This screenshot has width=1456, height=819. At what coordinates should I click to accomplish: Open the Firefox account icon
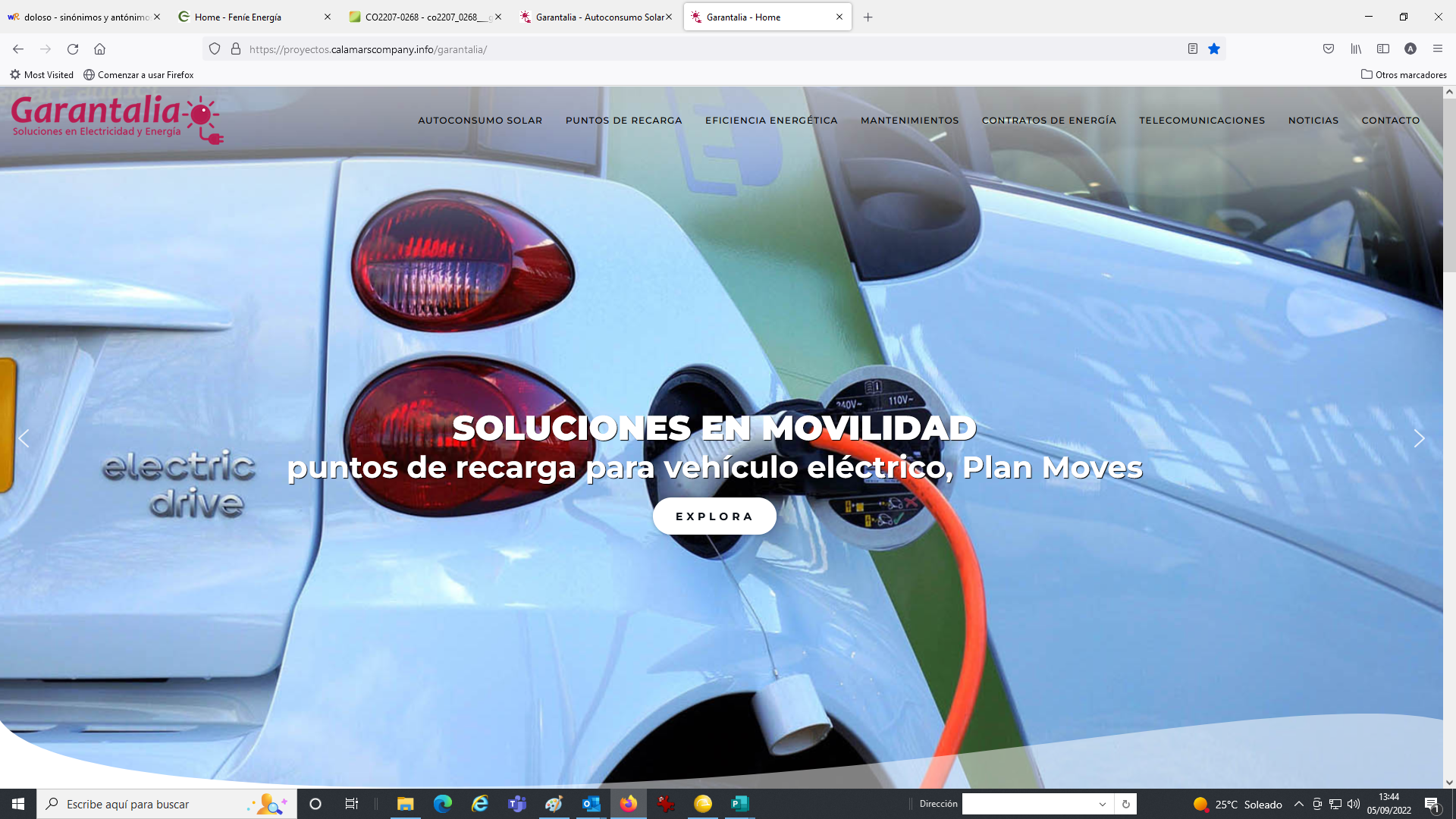[x=1410, y=49]
